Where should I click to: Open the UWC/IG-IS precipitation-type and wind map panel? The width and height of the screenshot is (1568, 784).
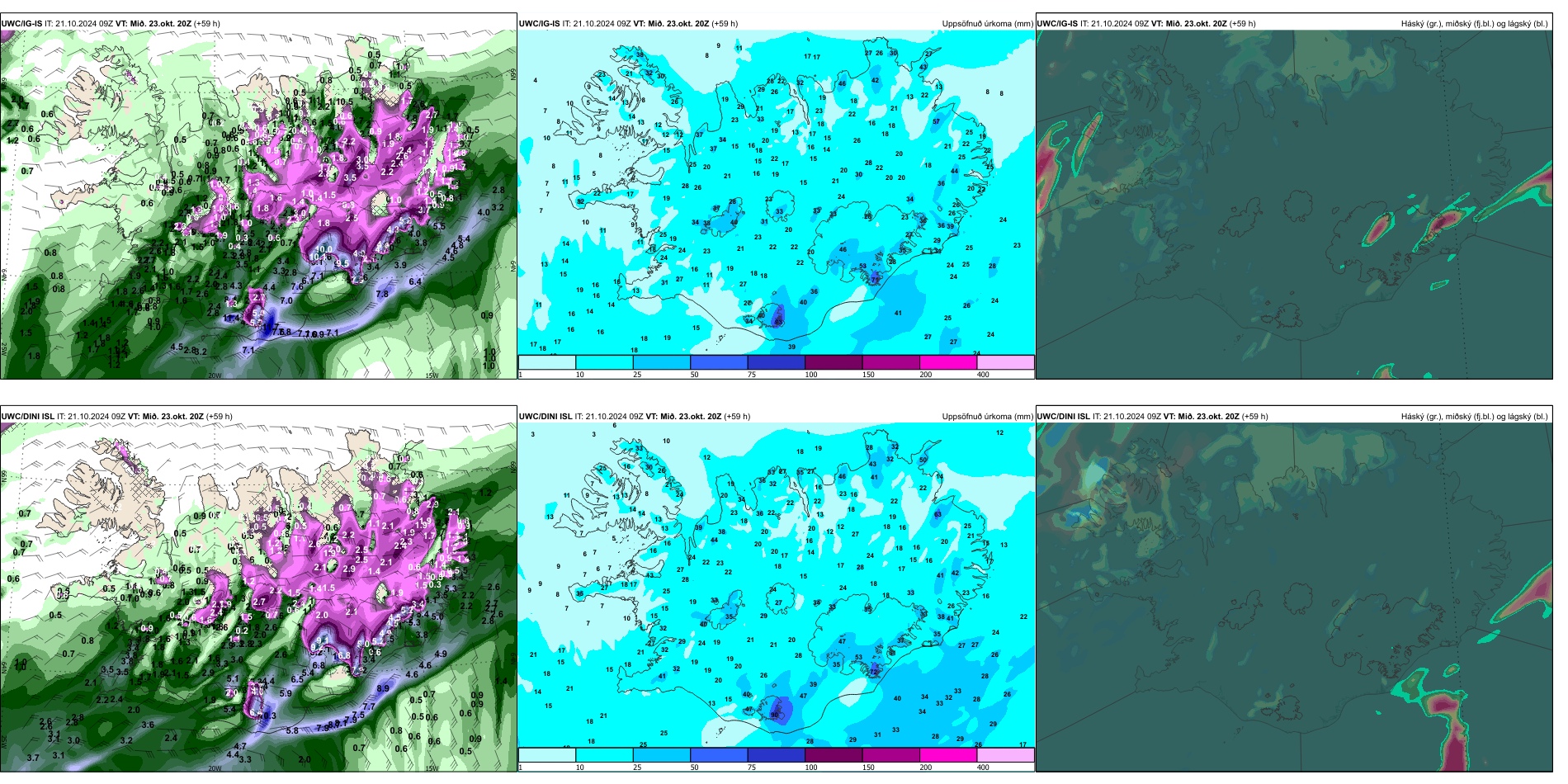coord(258,205)
